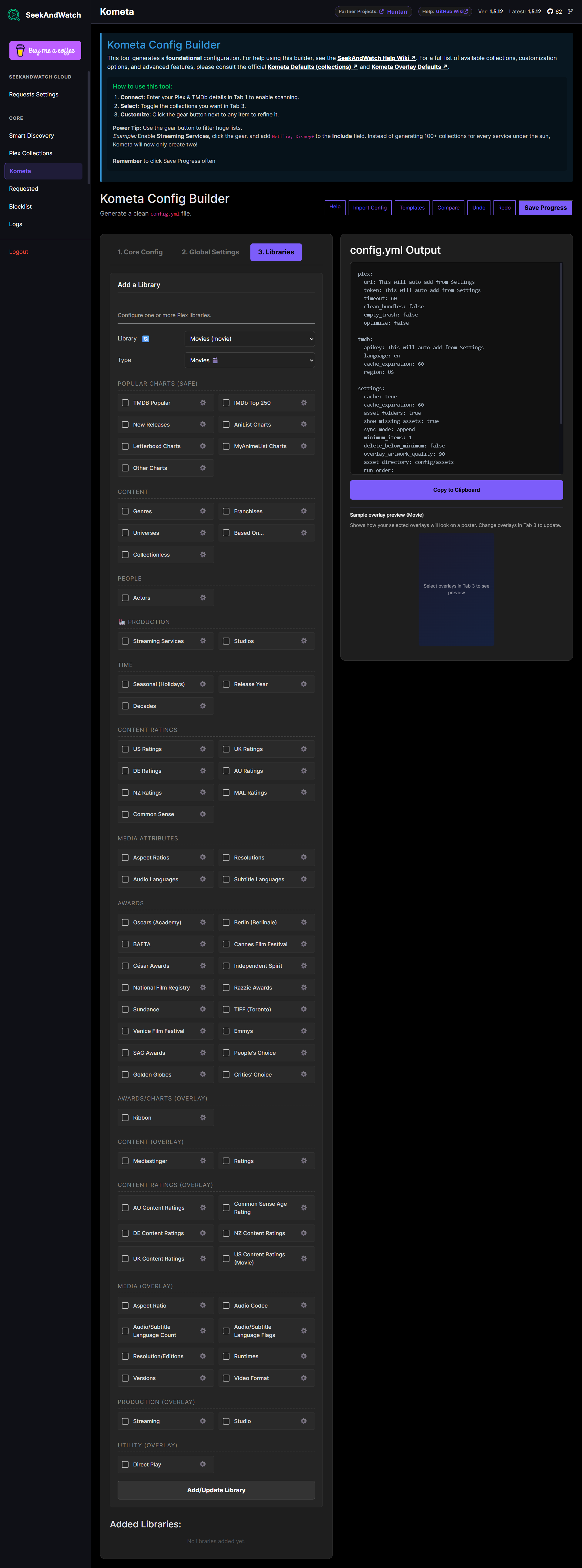The width and height of the screenshot is (582, 1568).
Task: Open gear settings for Direct Play
Action: pos(203,1465)
